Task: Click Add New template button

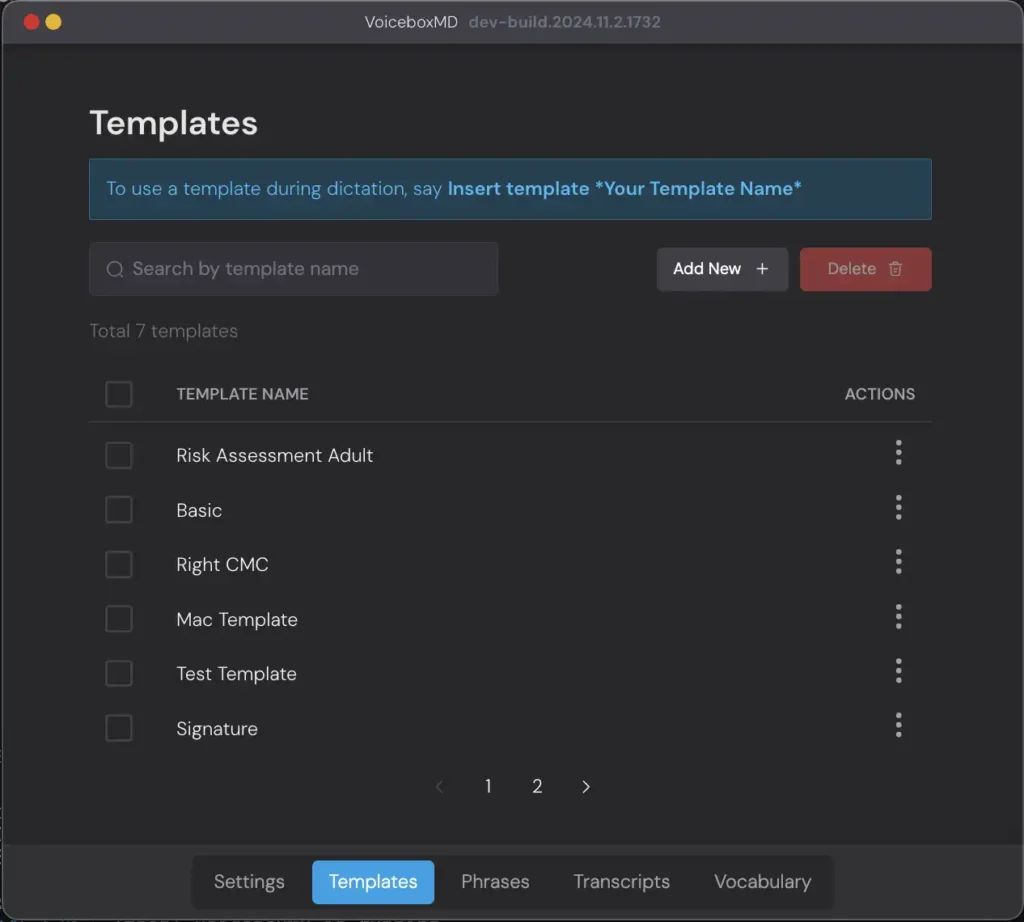Action: coord(722,269)
